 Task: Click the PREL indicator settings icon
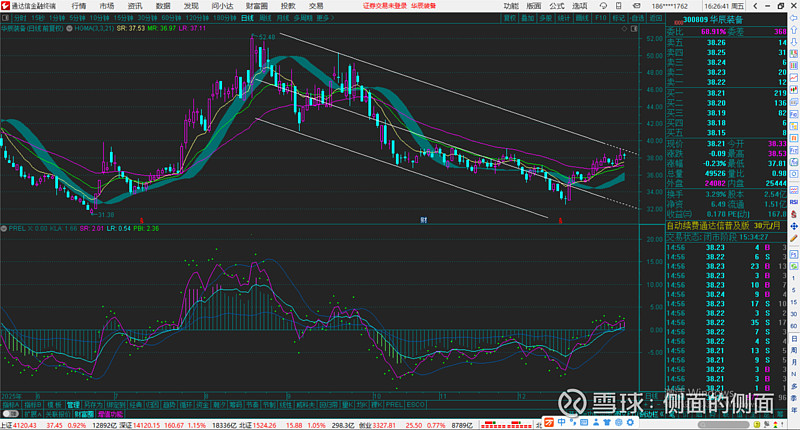pyautogui.click(x=4, y=229)
